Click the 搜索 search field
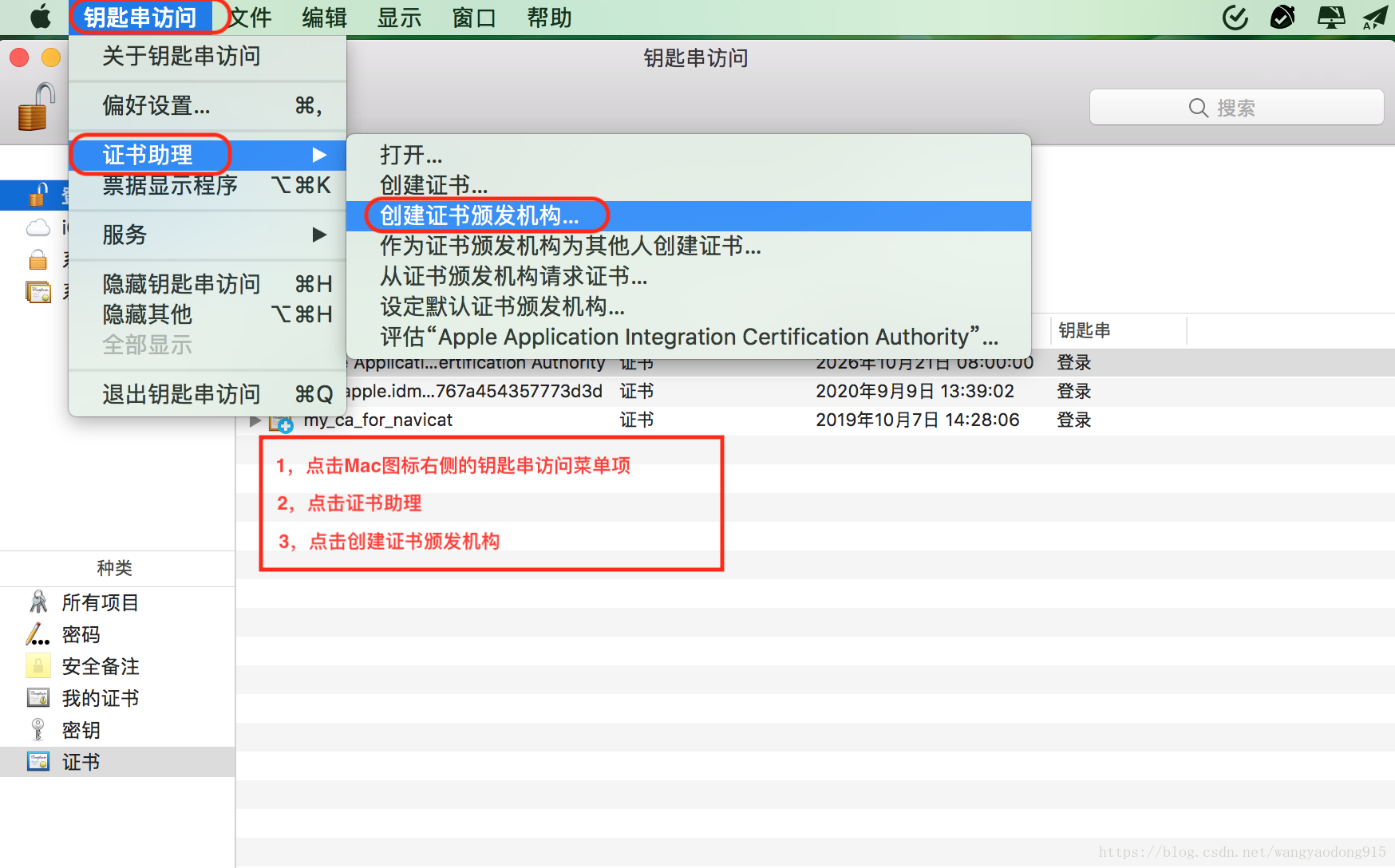Image resolution: width=1395 pixels, height=868 pixels. (x=1236, y=108)
